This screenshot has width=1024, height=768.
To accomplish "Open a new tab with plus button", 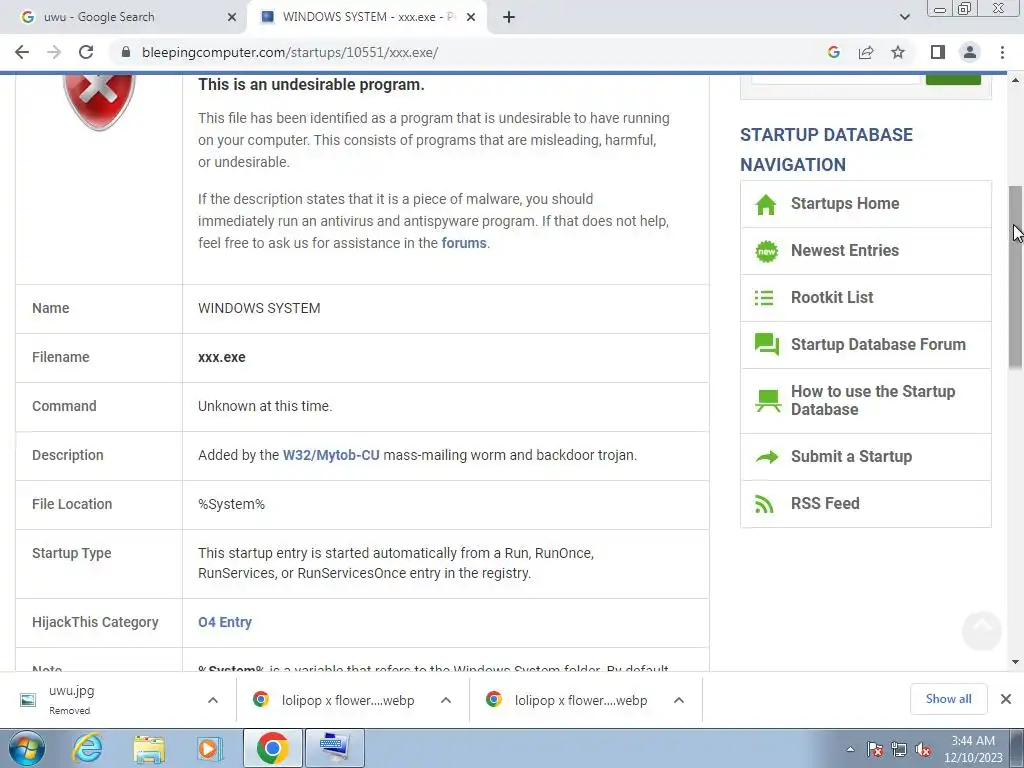I will [x=509, y=17].
